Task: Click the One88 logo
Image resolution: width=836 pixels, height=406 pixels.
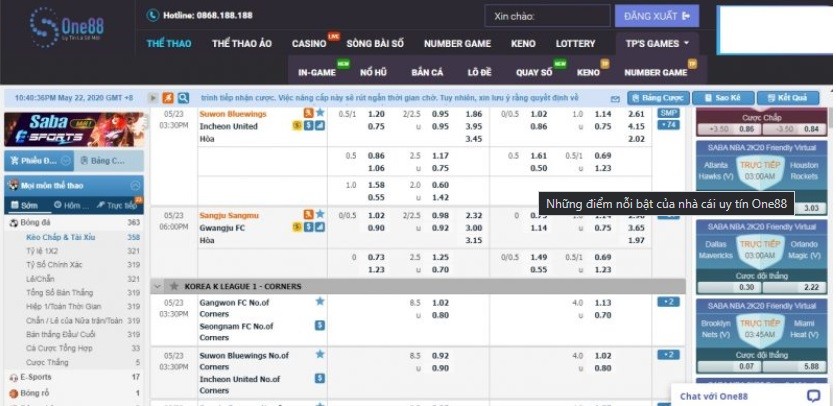Action: pyautogui.click(x=67, y=27)
